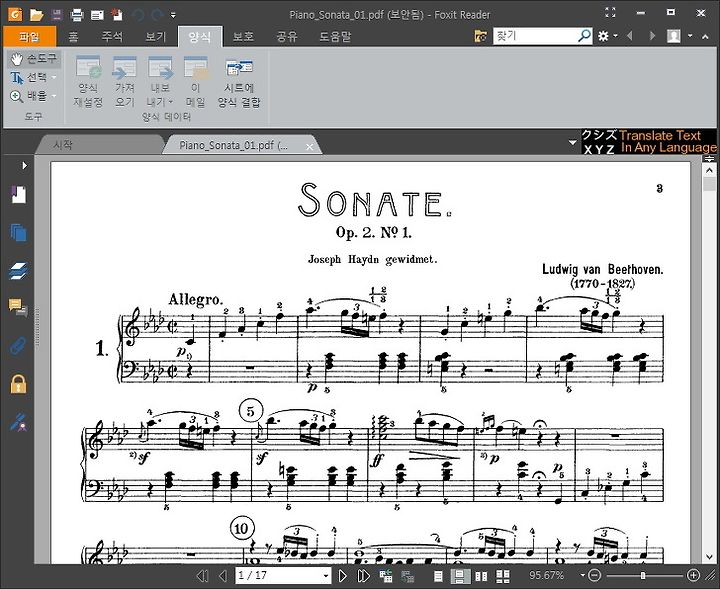The image size is (720, 589).
Task: Switch to the 주석 ribbon tab
Action: (112, 36)
